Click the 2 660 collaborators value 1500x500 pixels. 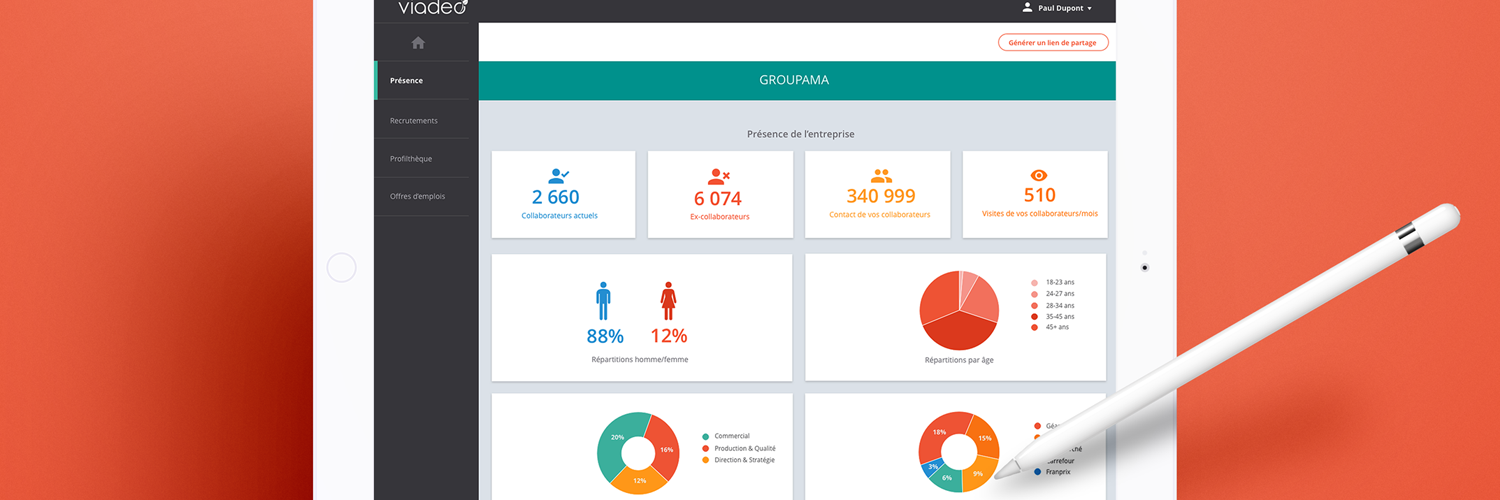pyautogui.click(x=556, y=197)
